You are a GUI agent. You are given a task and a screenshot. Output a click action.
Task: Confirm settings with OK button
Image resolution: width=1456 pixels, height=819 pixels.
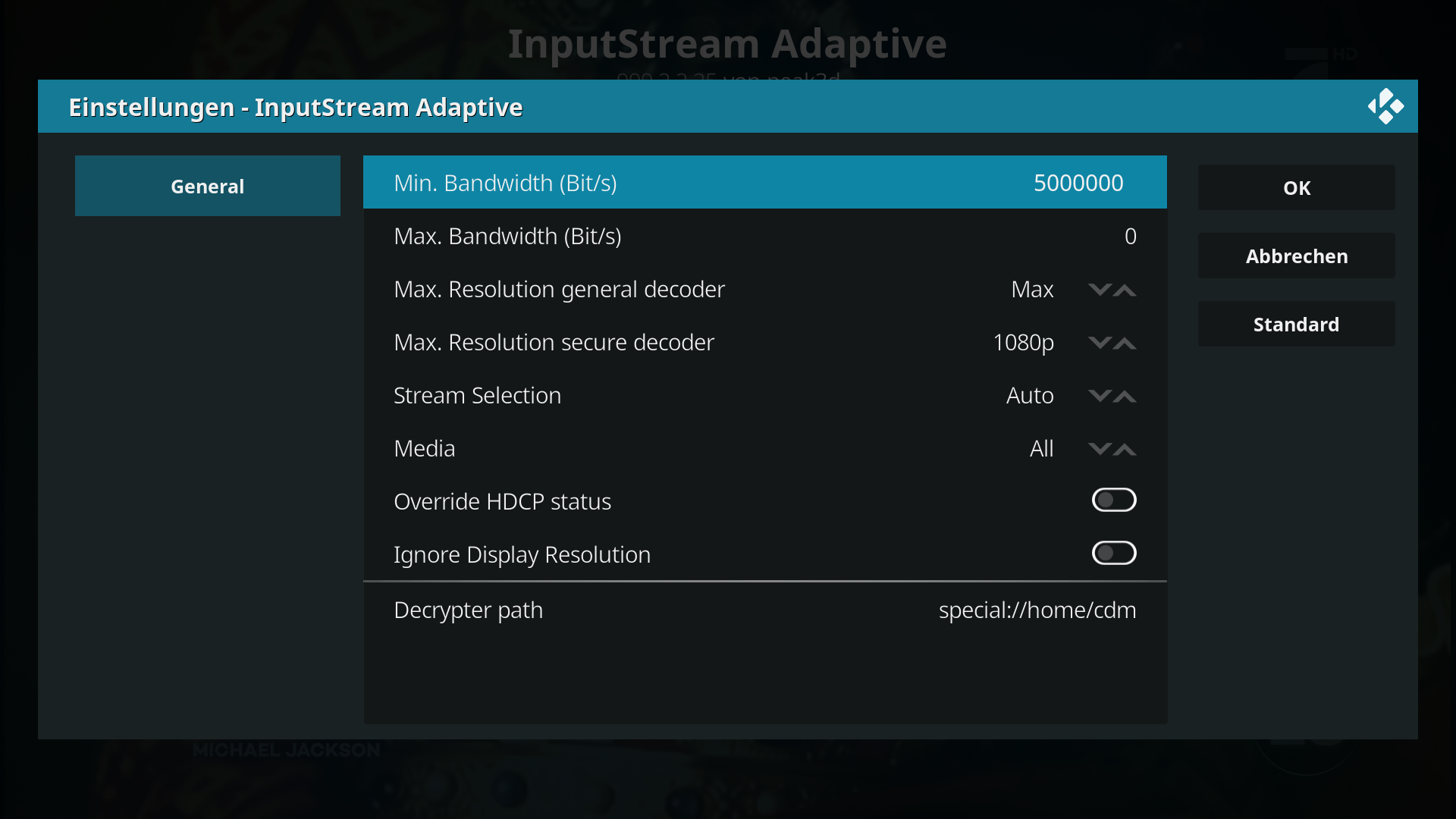(1297, 187)
